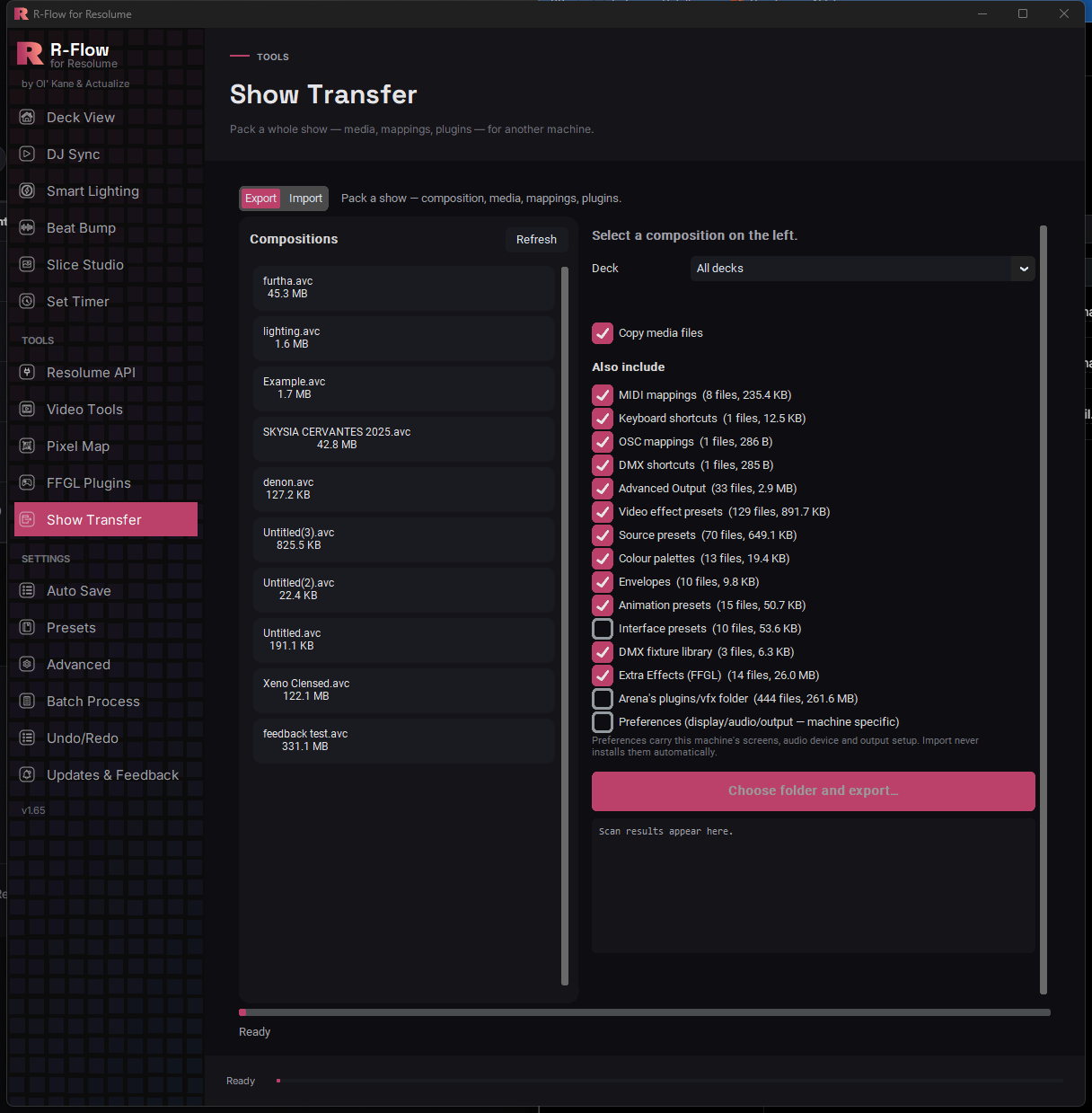Viewport: 1092px width, 1113px height.
Task: Click the scan results output area
Action: pyautogui.click(x=813, y=885)
